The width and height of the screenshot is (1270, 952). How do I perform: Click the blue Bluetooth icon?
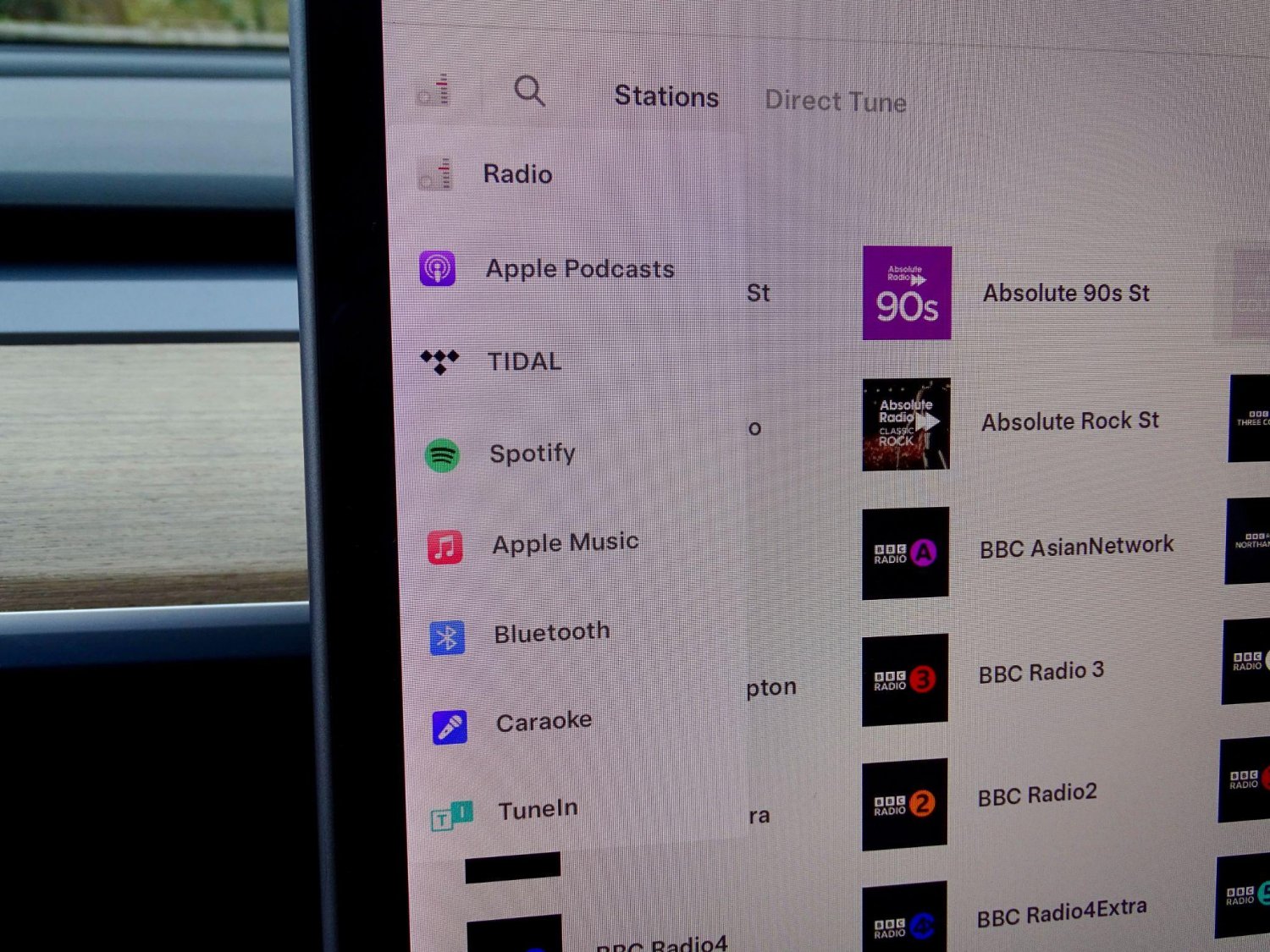click(447, 637)
